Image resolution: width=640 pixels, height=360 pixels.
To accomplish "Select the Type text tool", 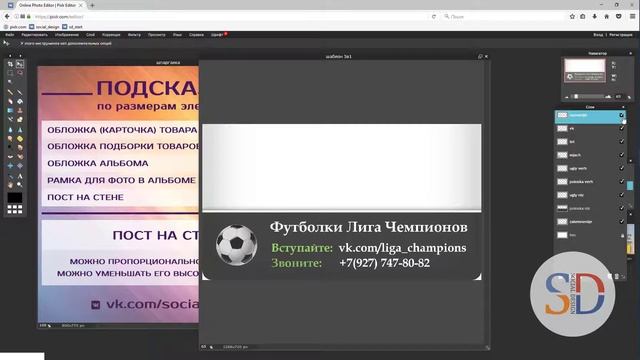I will (20, 176).
